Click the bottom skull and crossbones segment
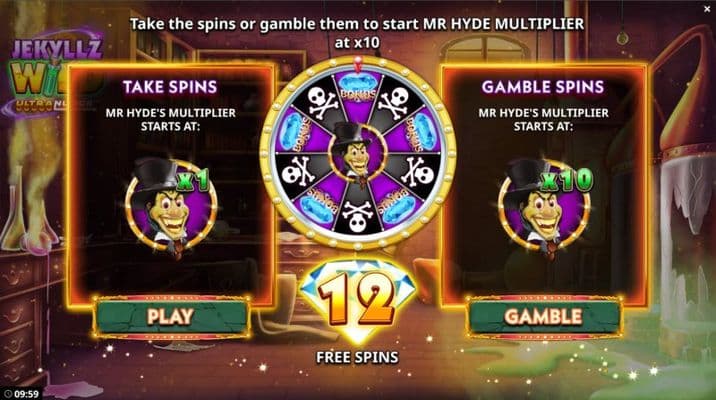 pos(358,216)
